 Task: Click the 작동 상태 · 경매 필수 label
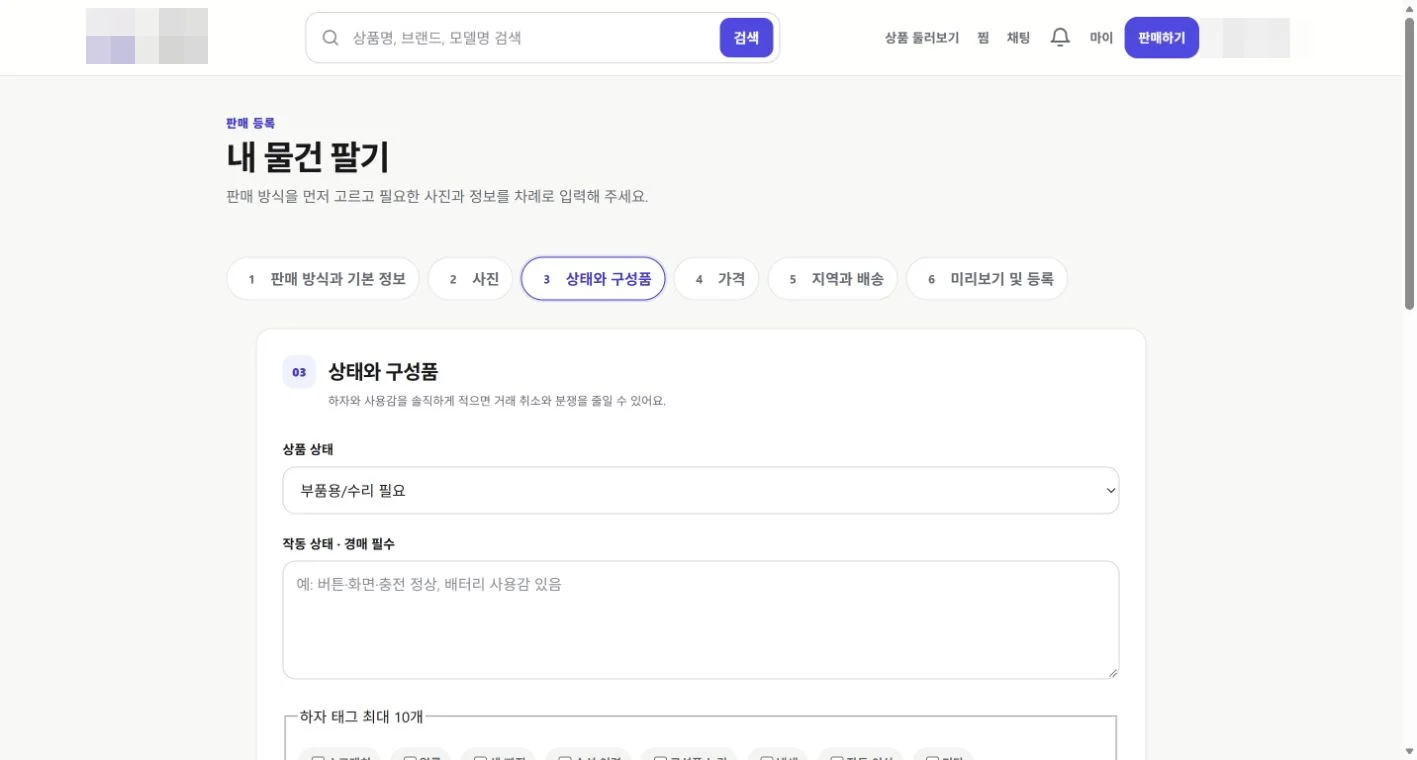click(x=339, y=544)
